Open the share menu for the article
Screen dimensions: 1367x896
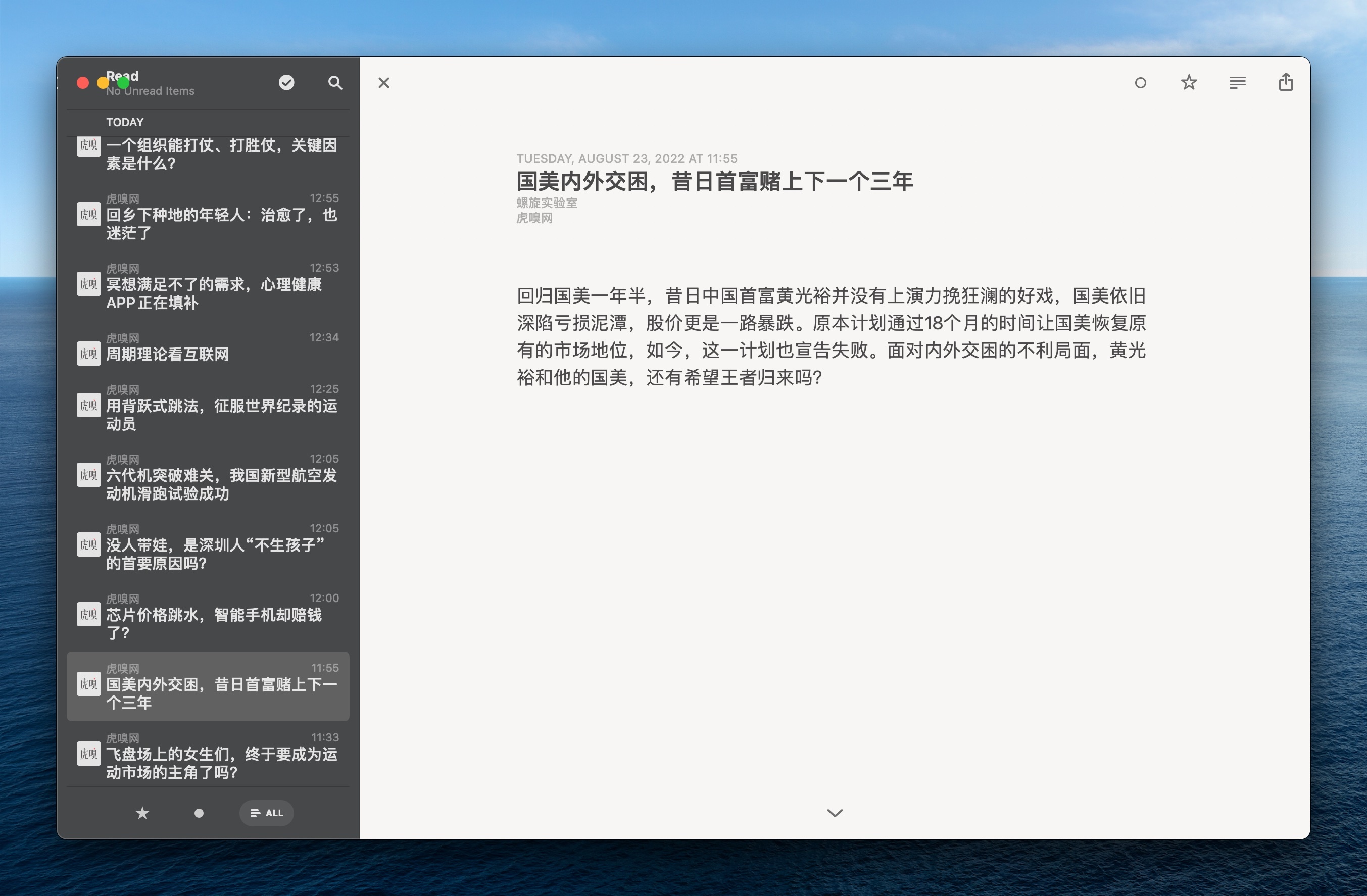tap(1286, 82)
